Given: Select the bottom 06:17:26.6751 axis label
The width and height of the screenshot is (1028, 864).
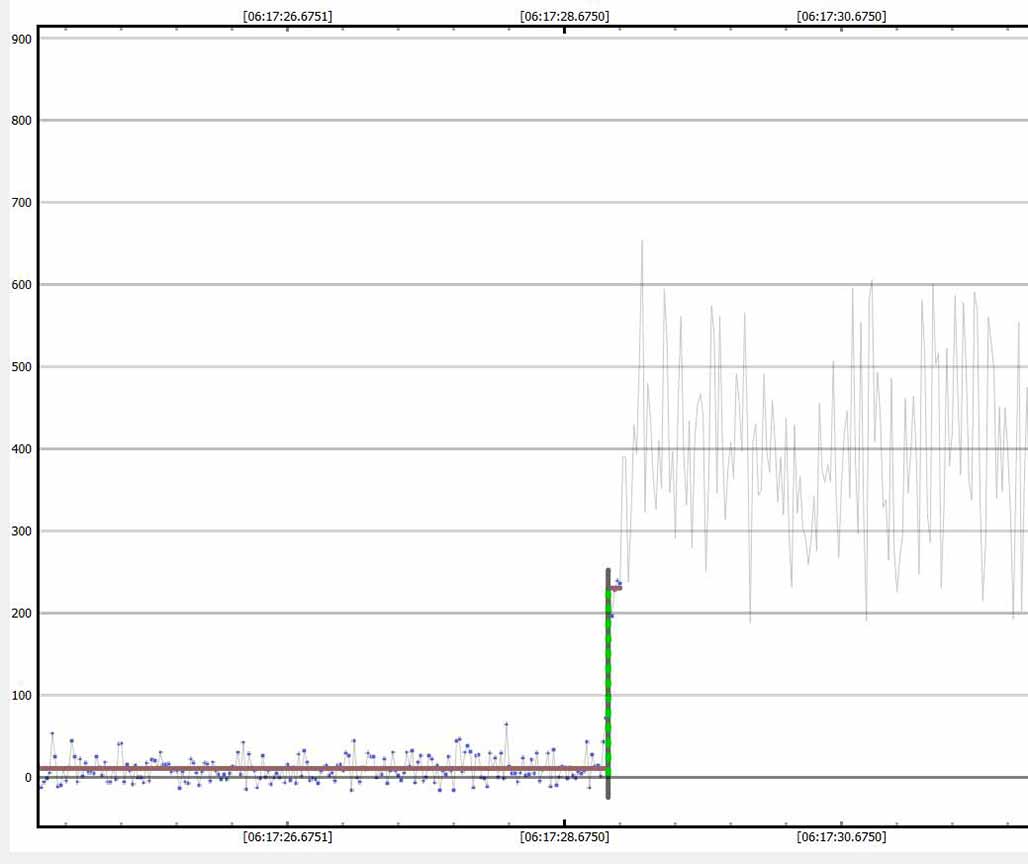Looking at the screenshot, I should tap(288, 837).
